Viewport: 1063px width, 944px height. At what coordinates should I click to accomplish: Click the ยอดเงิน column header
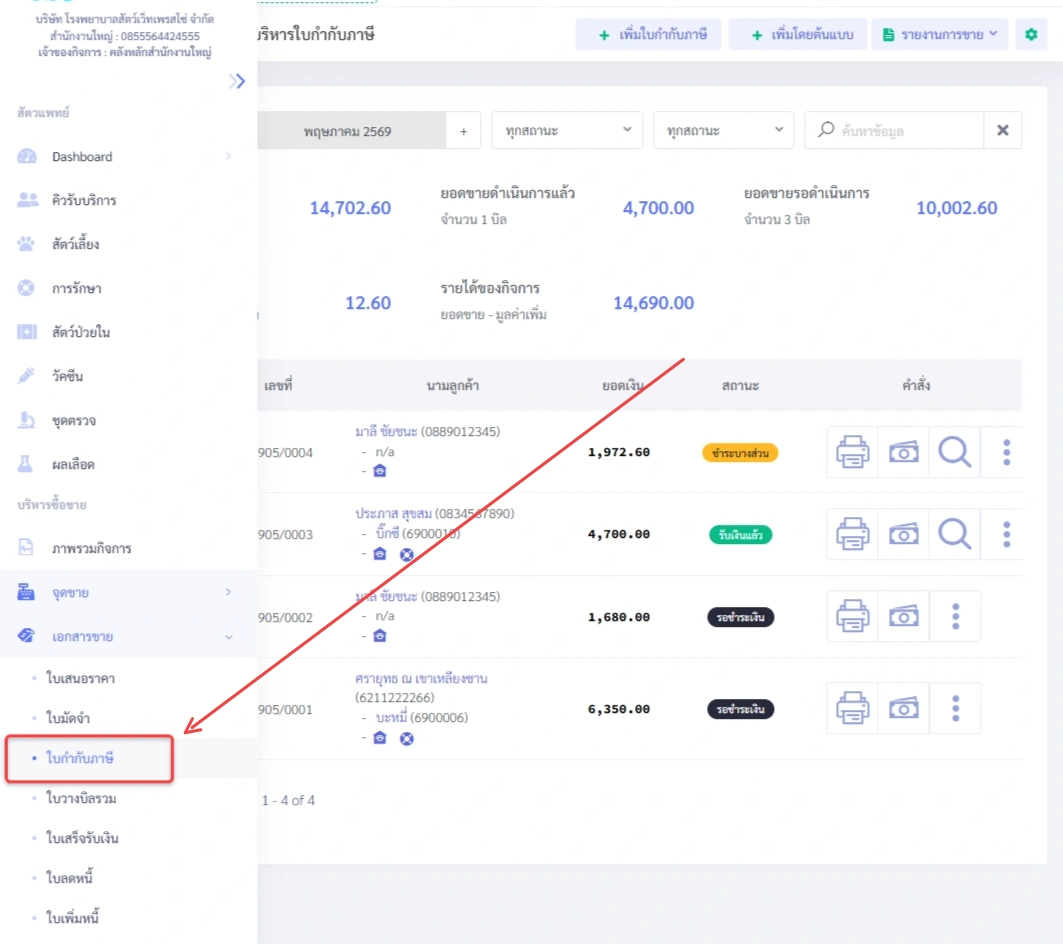pyautogui.click(x=623, y=386)
